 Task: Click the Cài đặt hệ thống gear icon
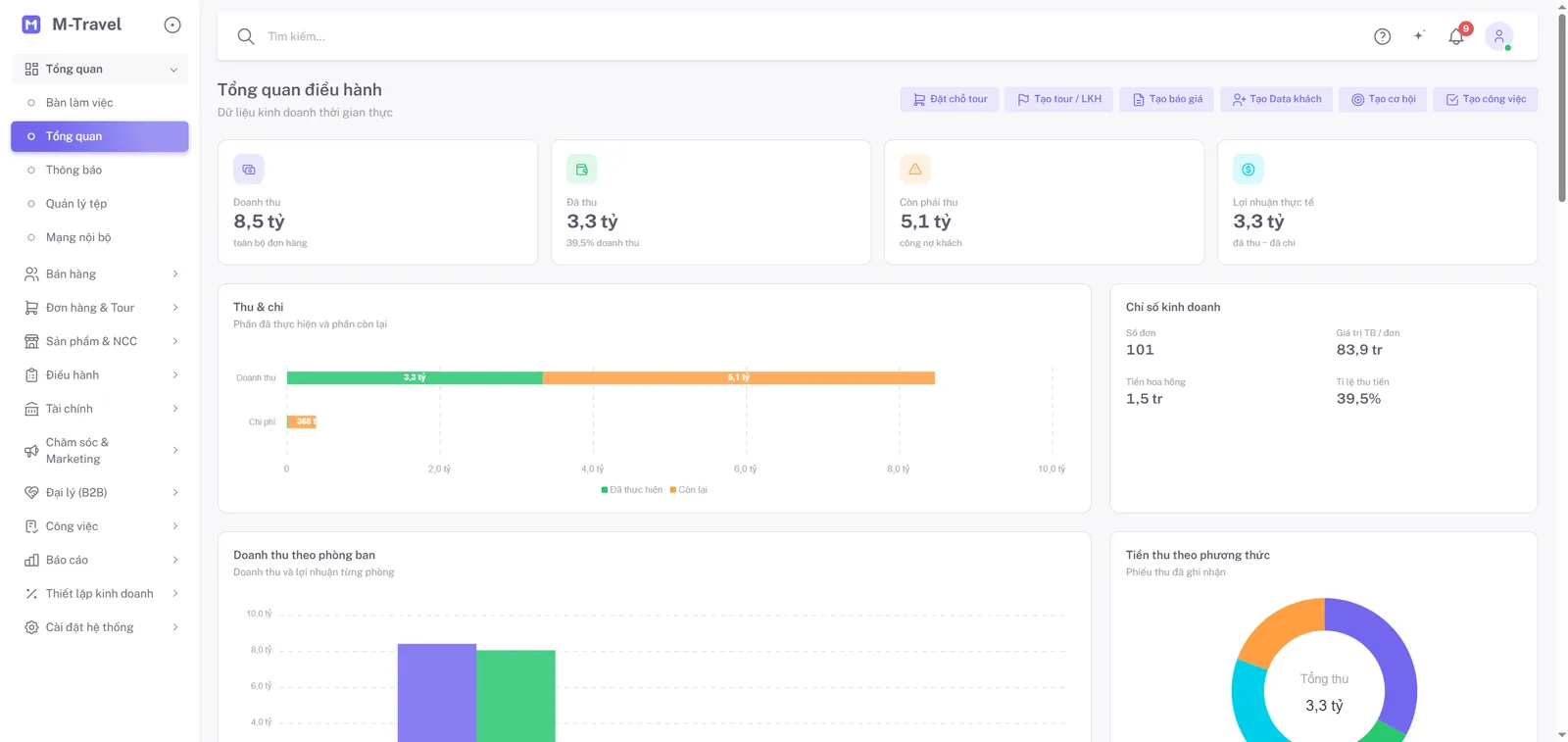[x=31, y=627]
